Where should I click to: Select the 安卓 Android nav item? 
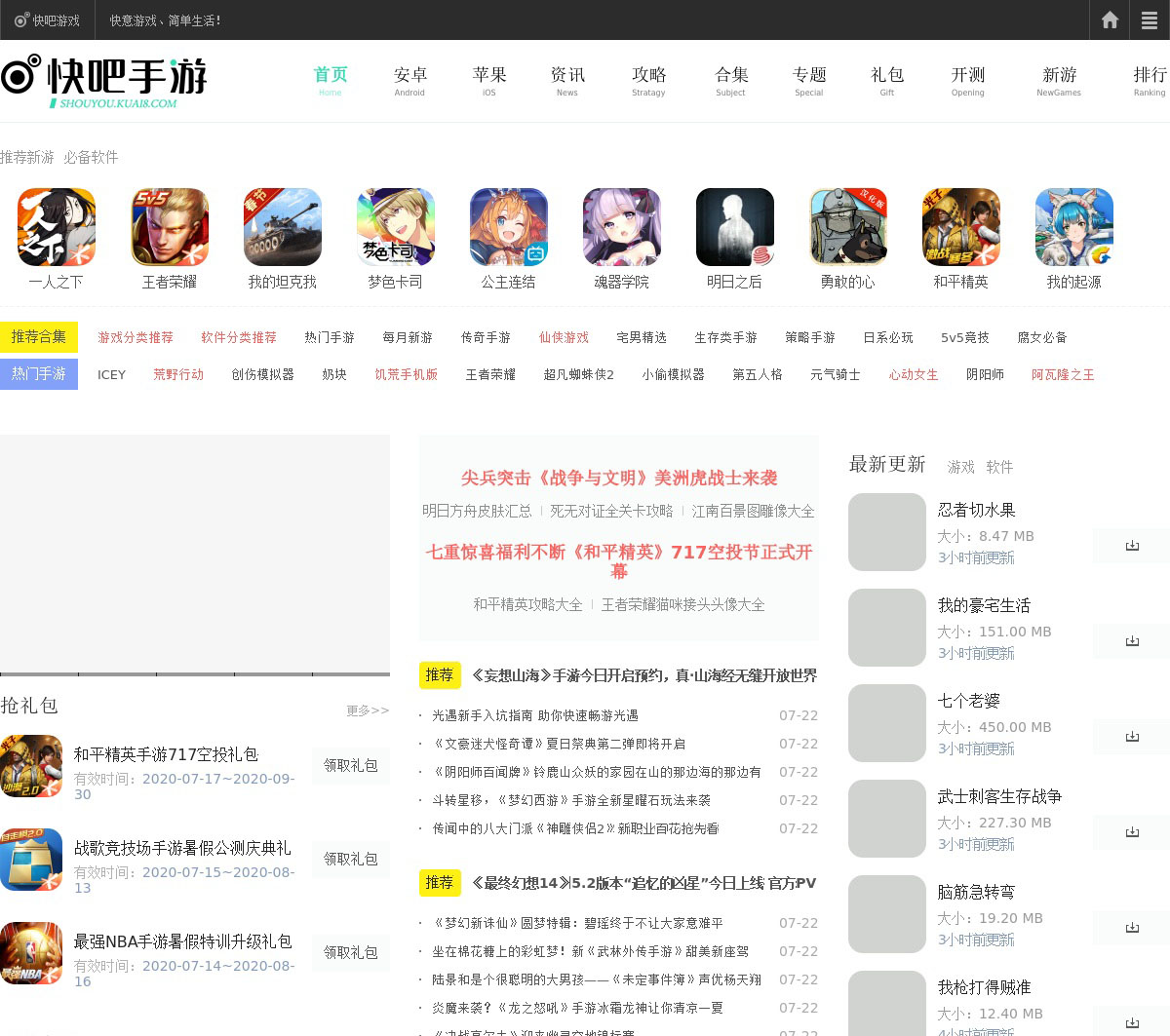point(410,80)
